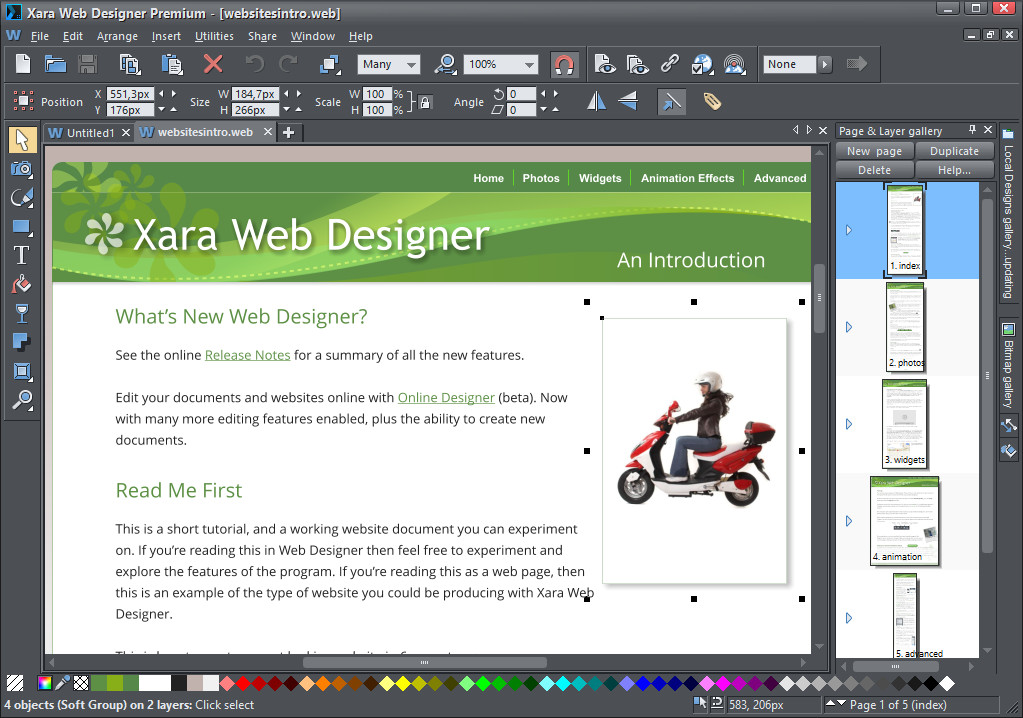Select the Text tool
Image resolution: width=1023 pixels, height=718 pixels.
pyautogui.click(x=22, y=256)
